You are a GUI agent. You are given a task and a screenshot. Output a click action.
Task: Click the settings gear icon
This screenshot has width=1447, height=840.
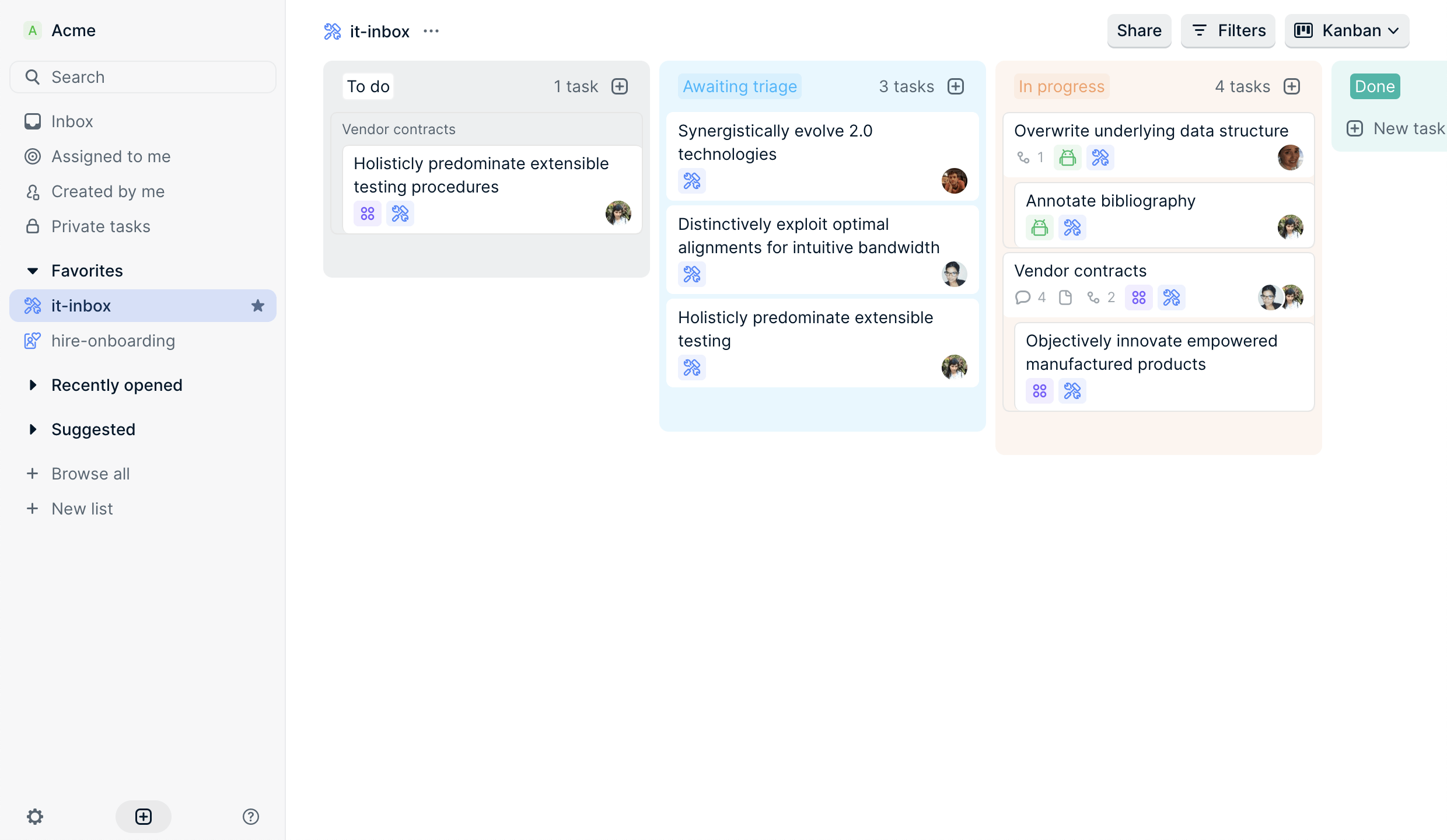(35, 817)
